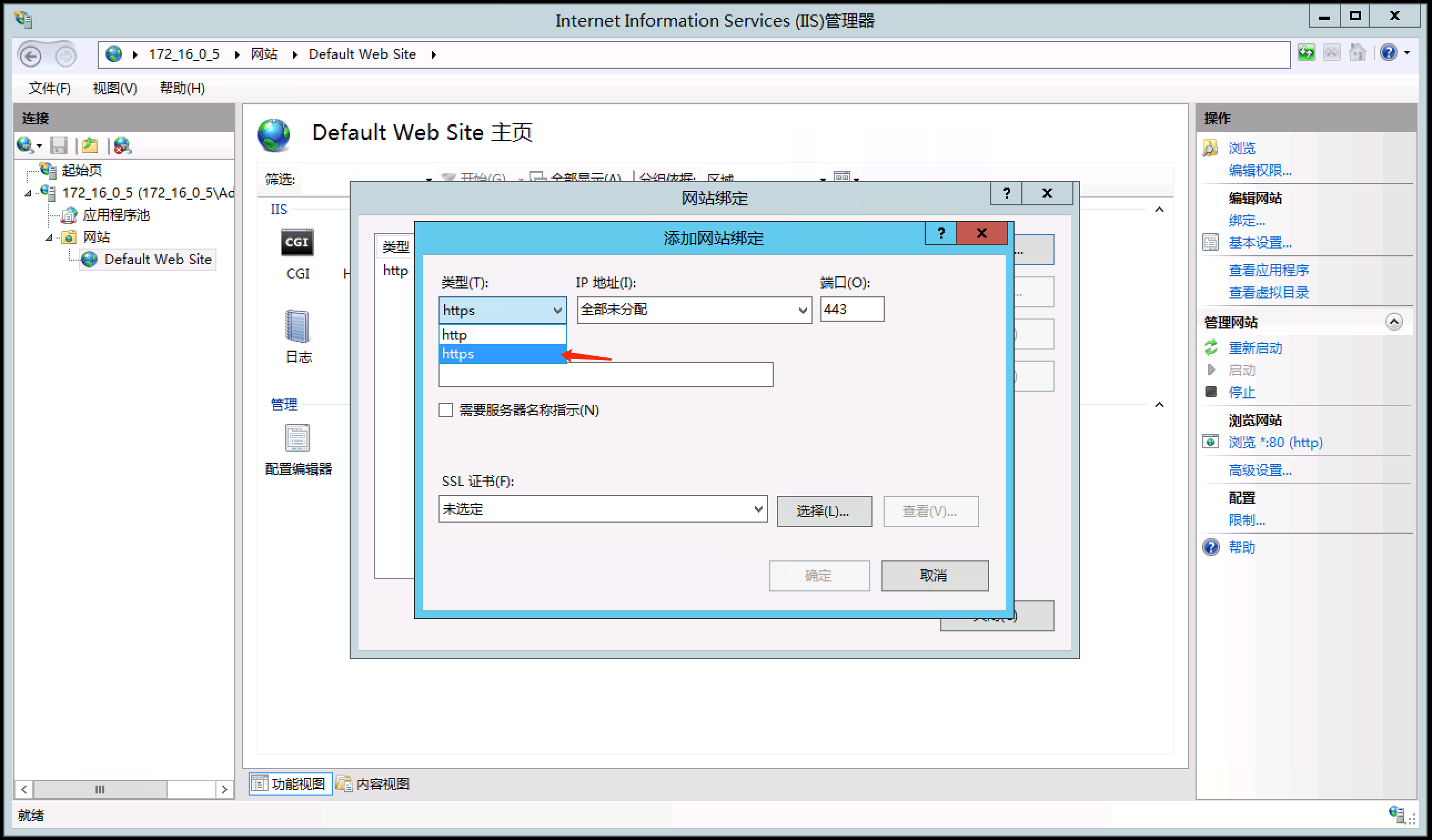Open the SSL 证书 未选定 dropdown
1432x840 pixels.
tap(602, 509)
